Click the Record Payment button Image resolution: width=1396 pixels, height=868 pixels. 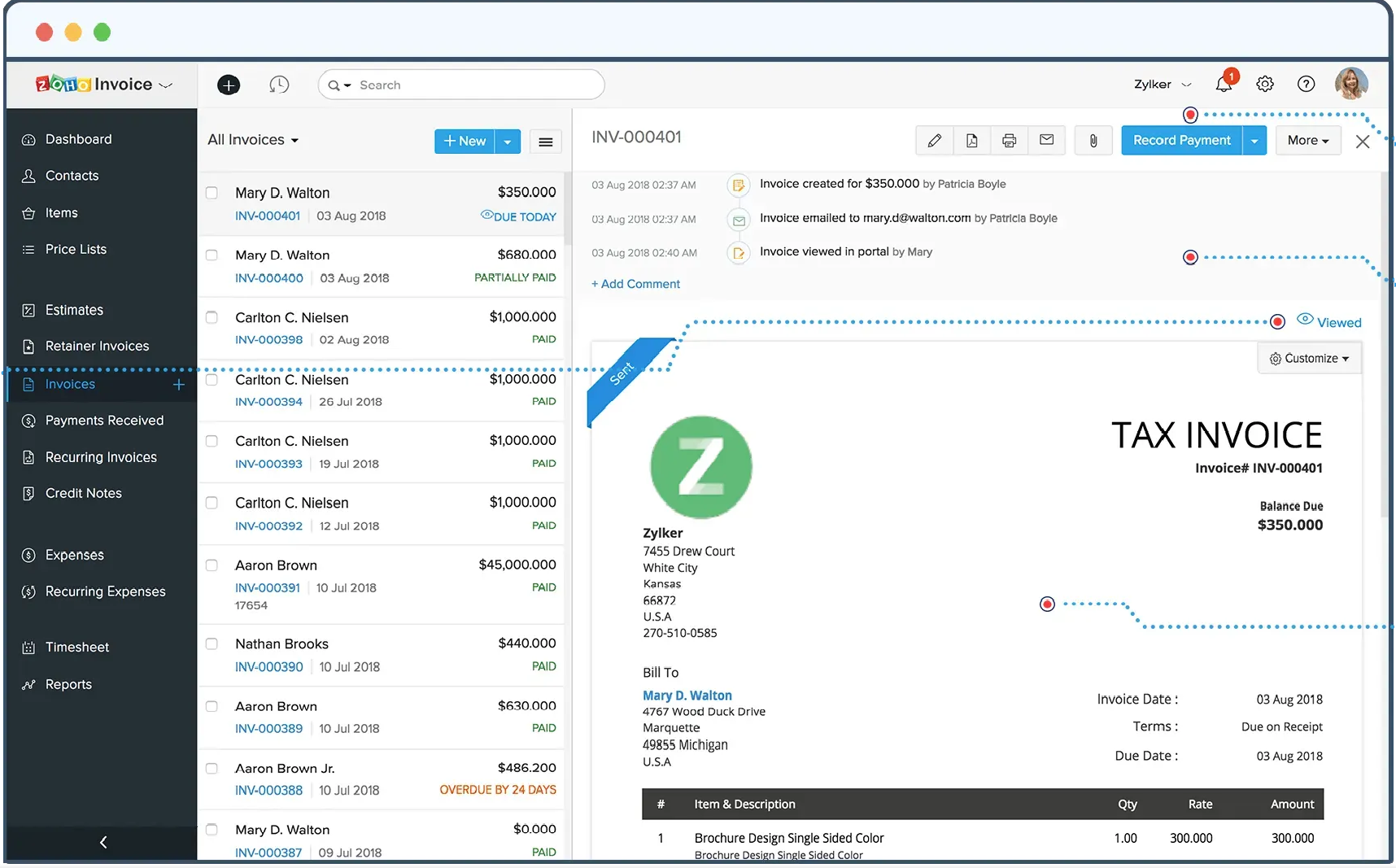1182,140
